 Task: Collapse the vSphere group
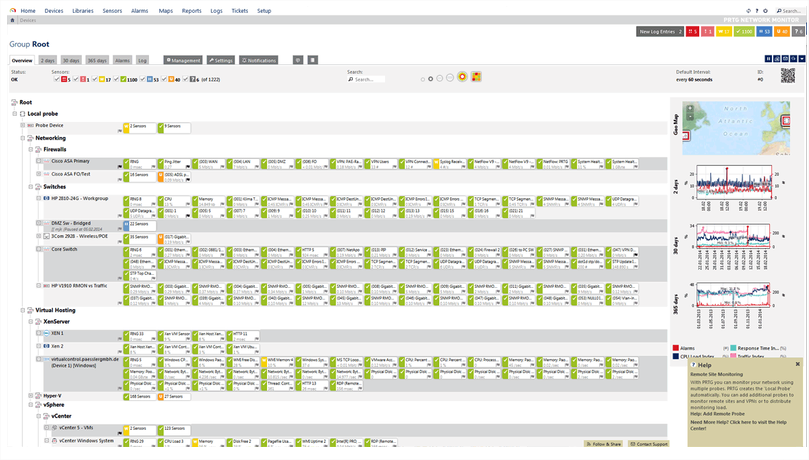pyautogui.click(x=30, y=405)
